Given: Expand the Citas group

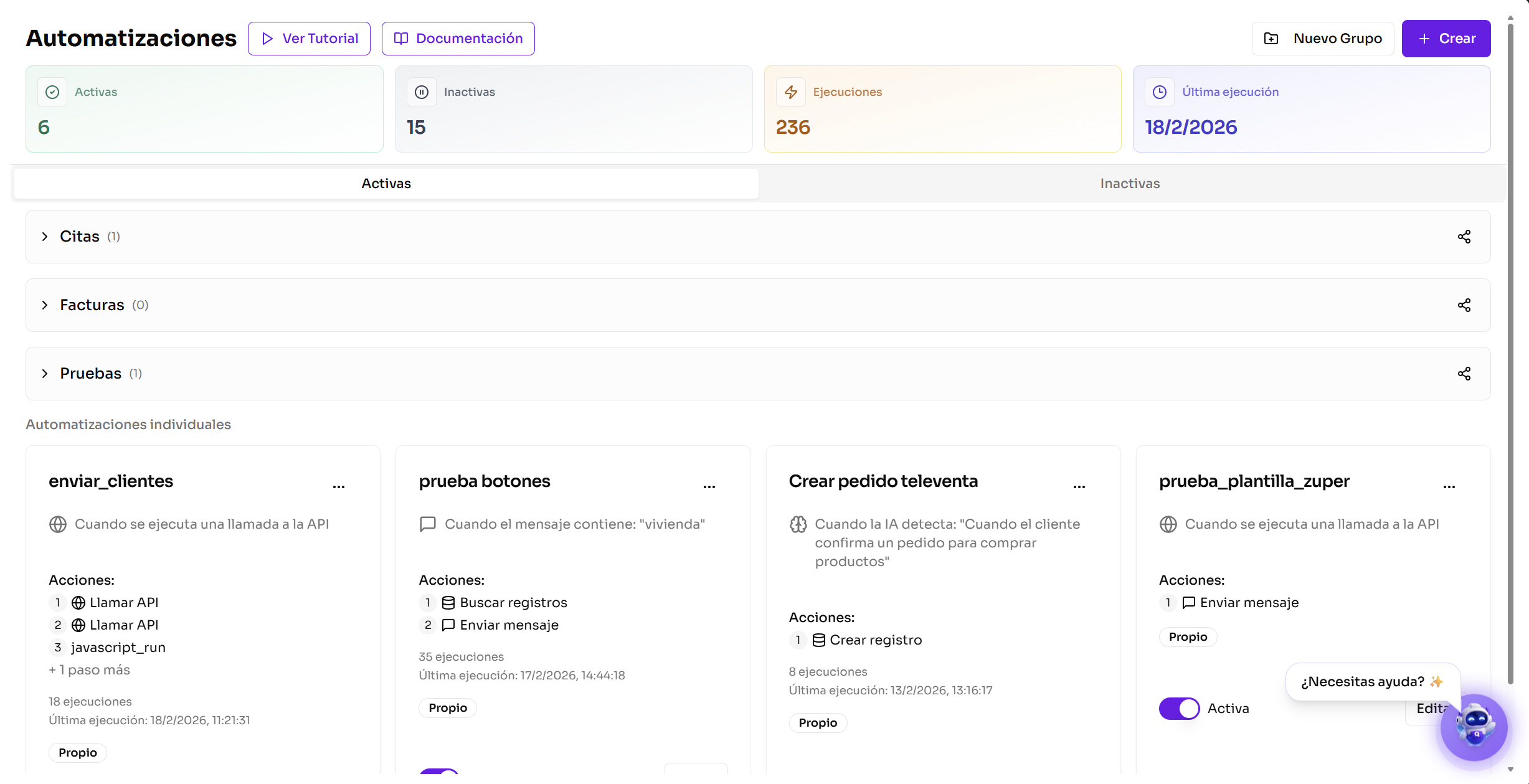Looking at the screenshot, I should click(x=45, y=237).
